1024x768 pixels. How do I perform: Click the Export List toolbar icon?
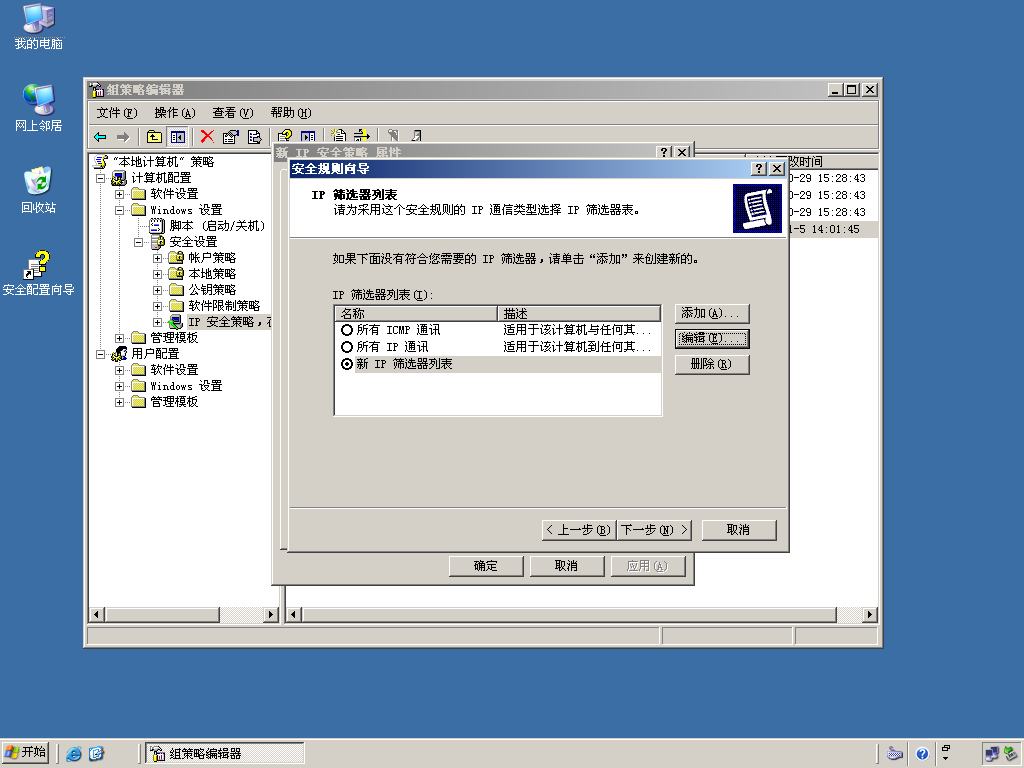click(254, 136)
